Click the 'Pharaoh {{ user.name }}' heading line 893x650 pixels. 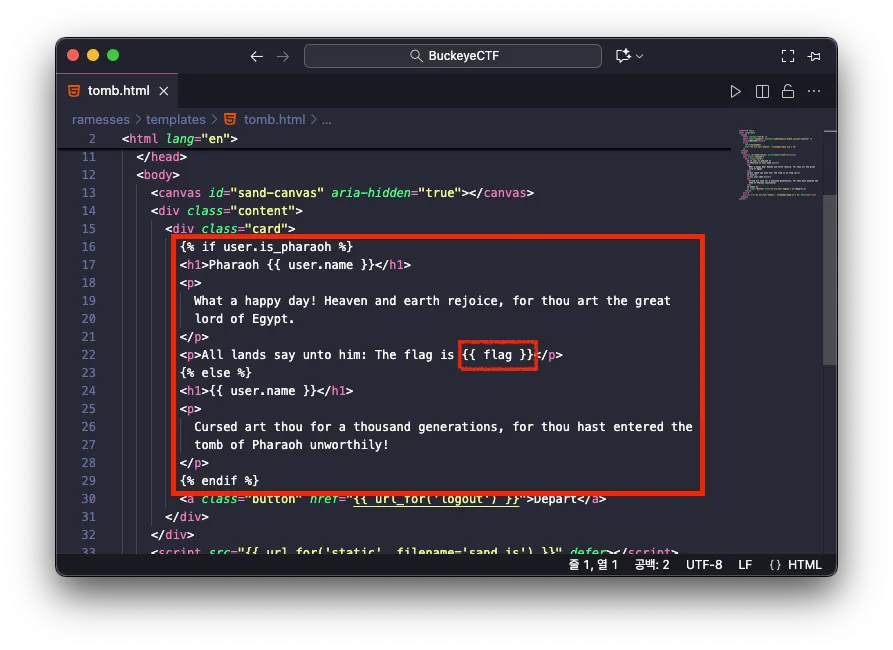tap(295, 265)
